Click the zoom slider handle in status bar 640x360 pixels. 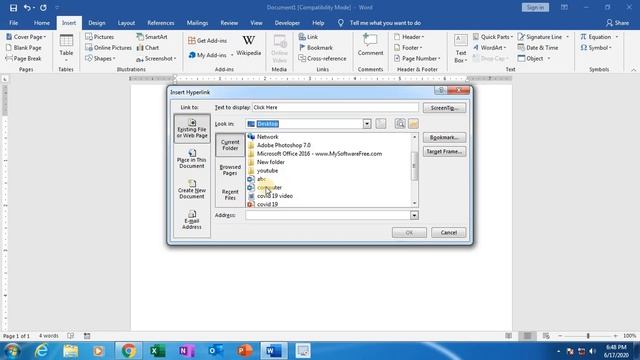pyautogui.click(x=588, y=336)
